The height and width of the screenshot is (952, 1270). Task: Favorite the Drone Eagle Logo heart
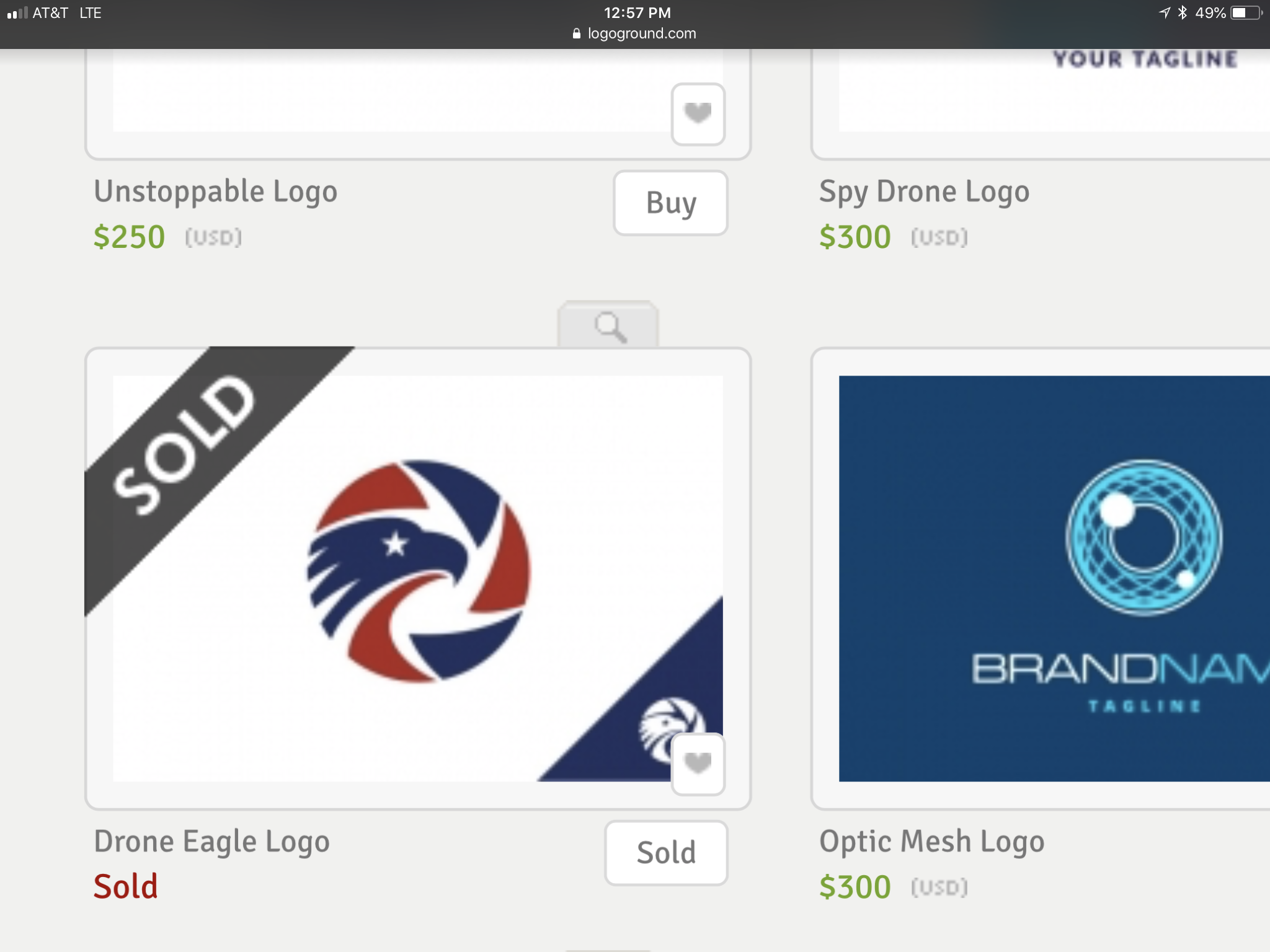698,764
